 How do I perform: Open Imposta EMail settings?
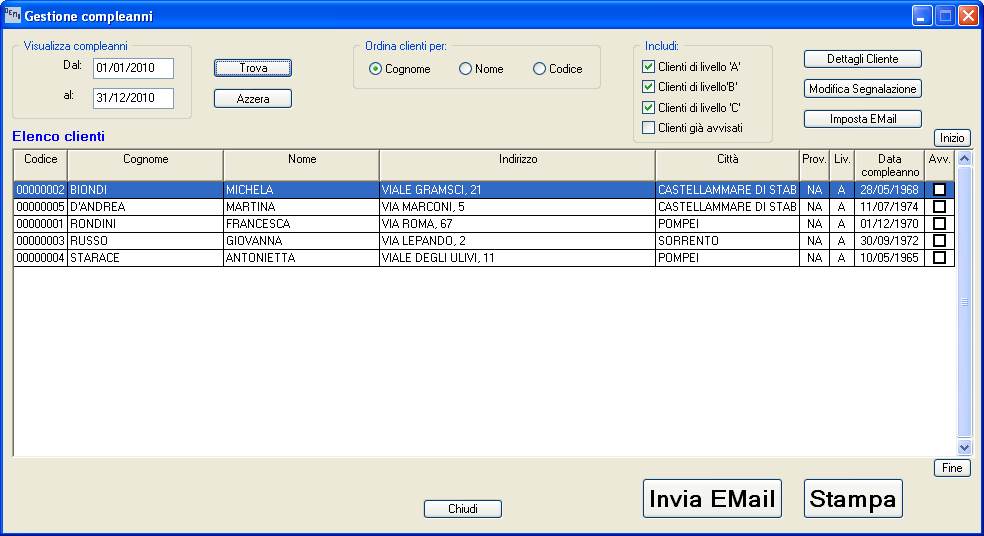(x=863, y=119)
